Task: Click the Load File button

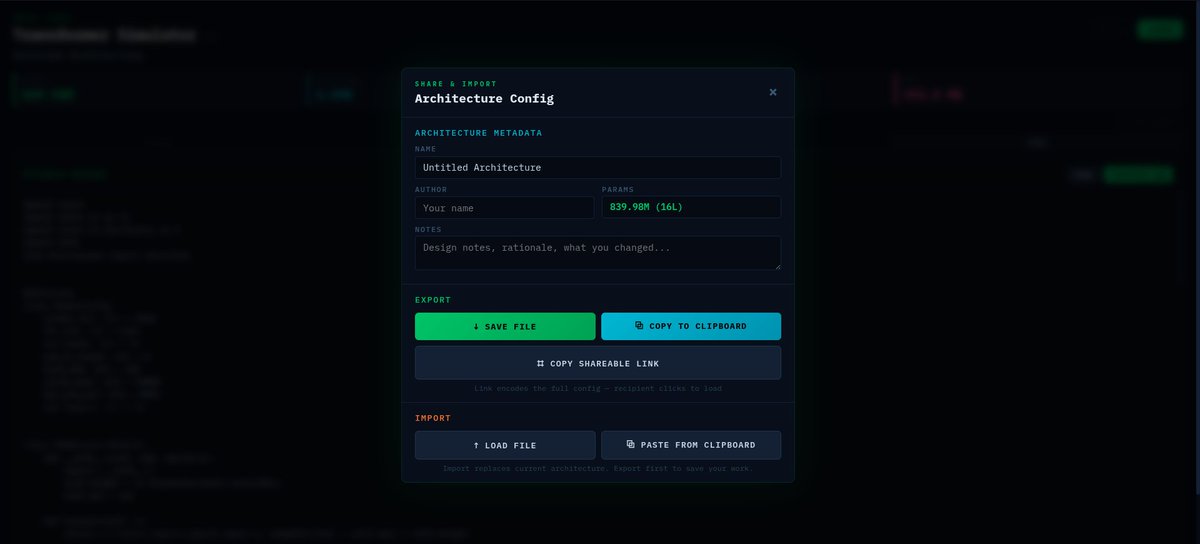Action: click(505, 445)
